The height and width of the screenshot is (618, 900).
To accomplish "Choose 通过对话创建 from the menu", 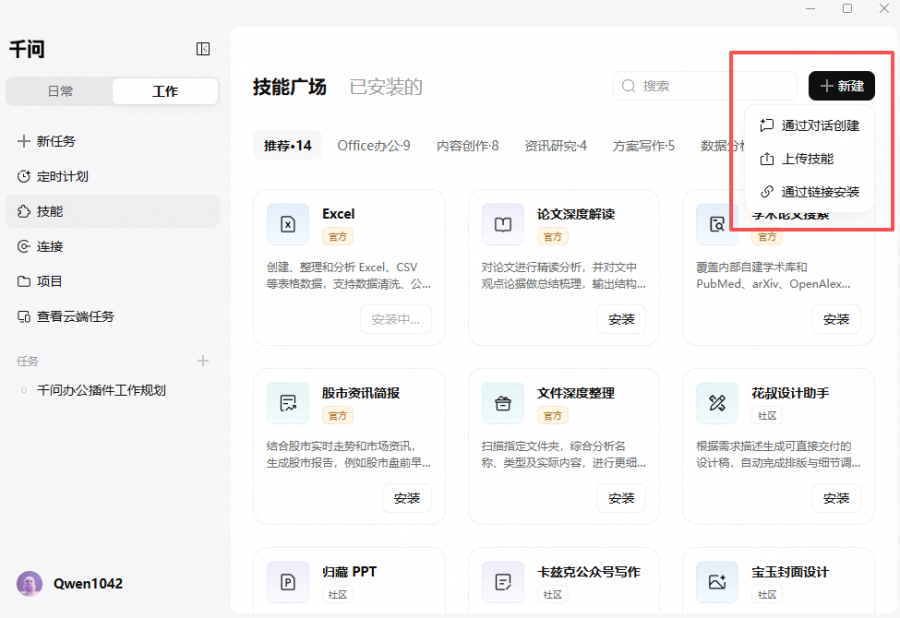I will [809, 126].
